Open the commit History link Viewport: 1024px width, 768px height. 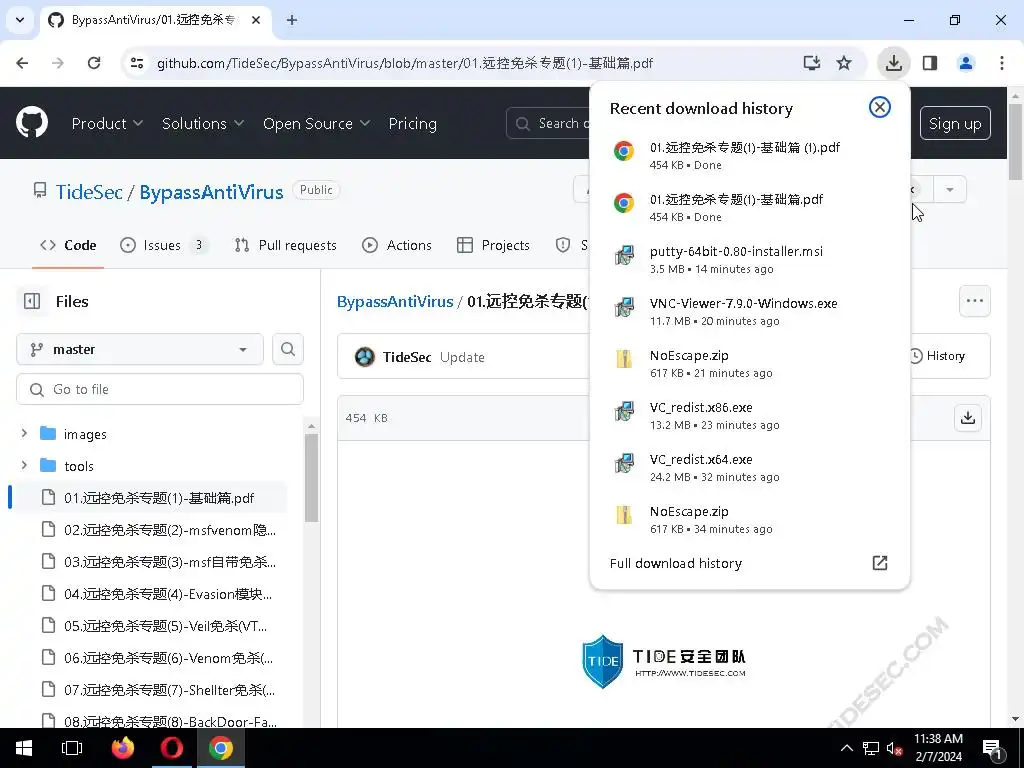(x=937, y=356)
